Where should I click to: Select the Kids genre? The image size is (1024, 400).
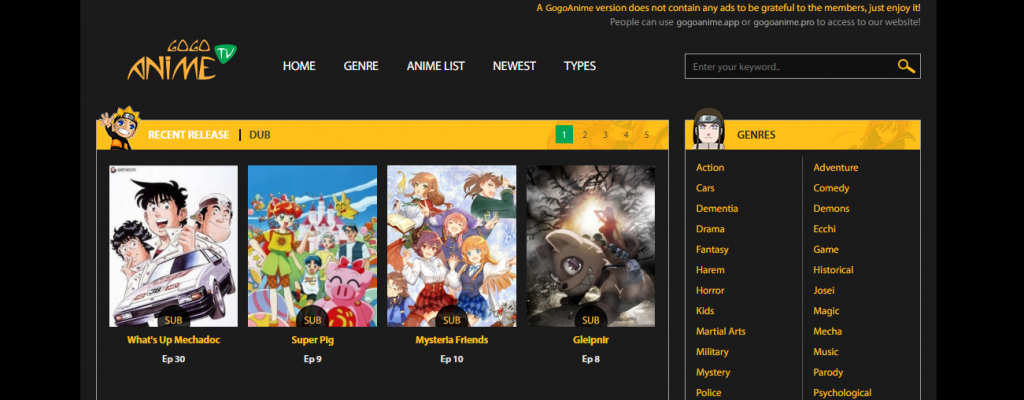click(705, 310)
